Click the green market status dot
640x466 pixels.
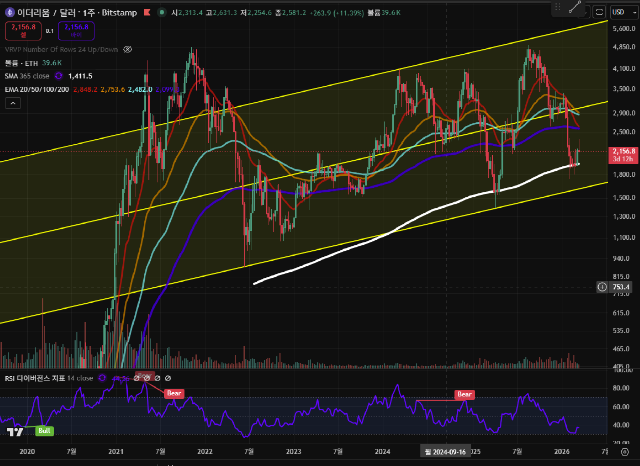162,13
